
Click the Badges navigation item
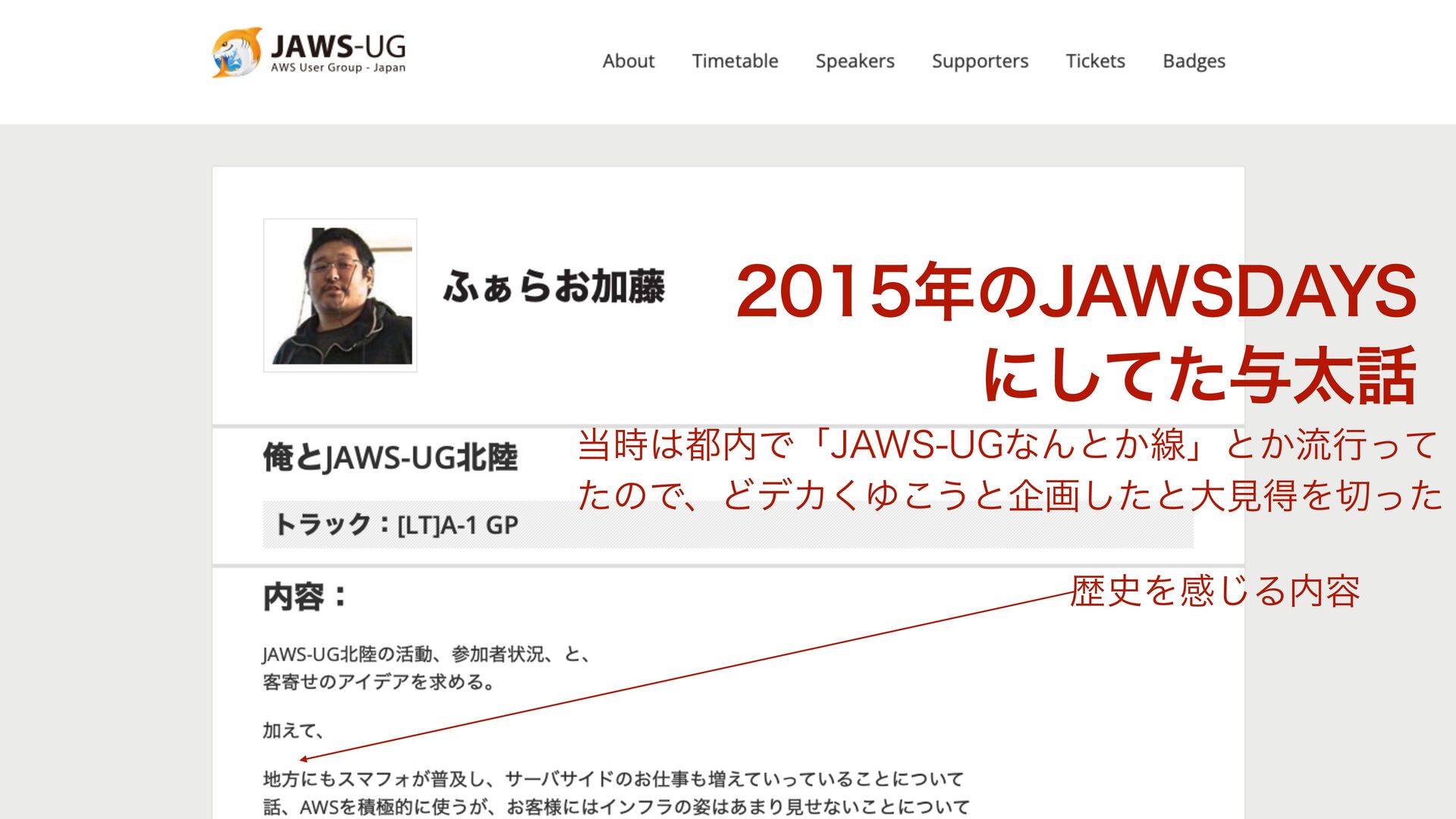pos(1194,61)
